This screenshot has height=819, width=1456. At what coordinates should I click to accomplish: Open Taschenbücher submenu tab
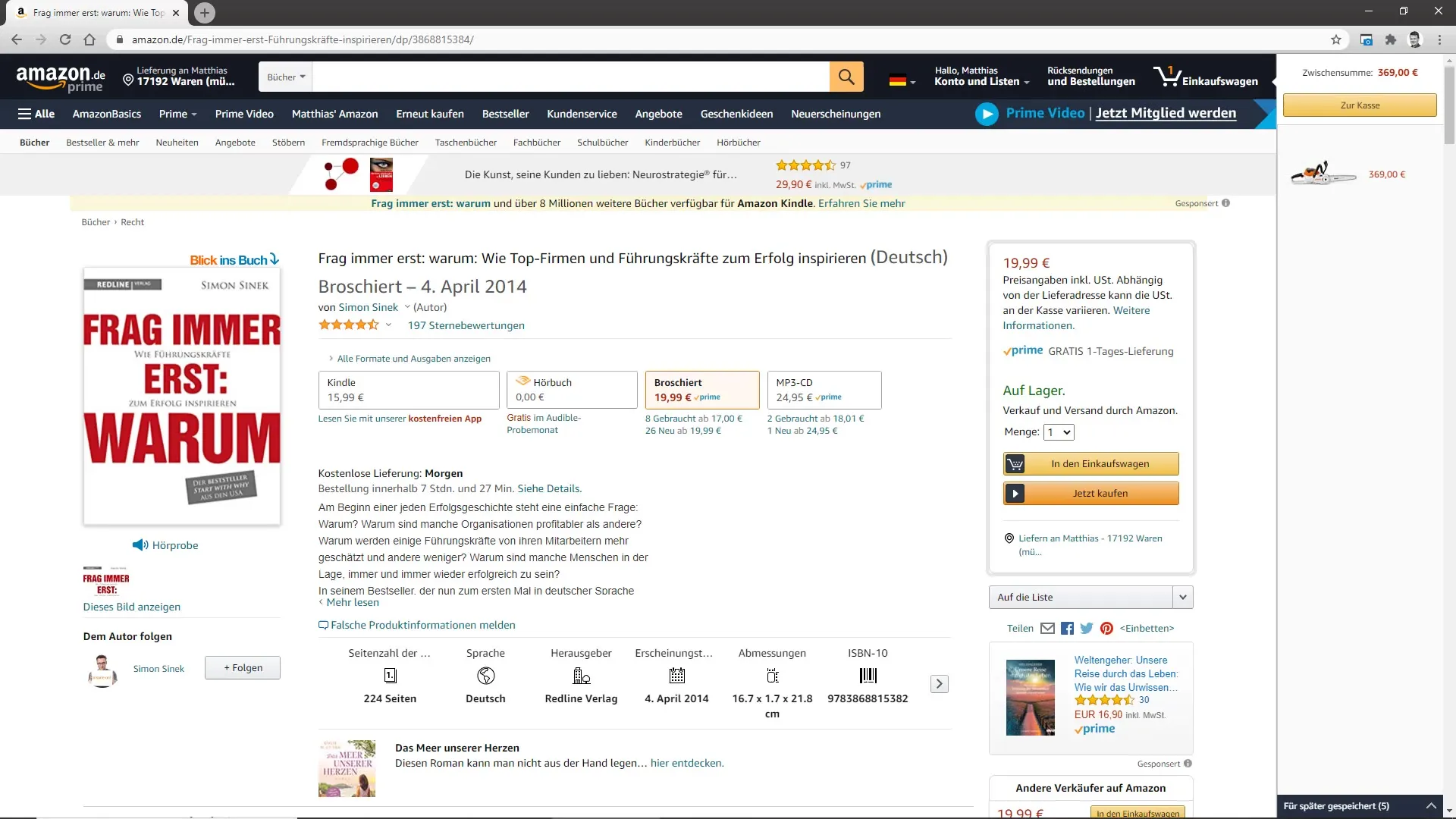466,143
